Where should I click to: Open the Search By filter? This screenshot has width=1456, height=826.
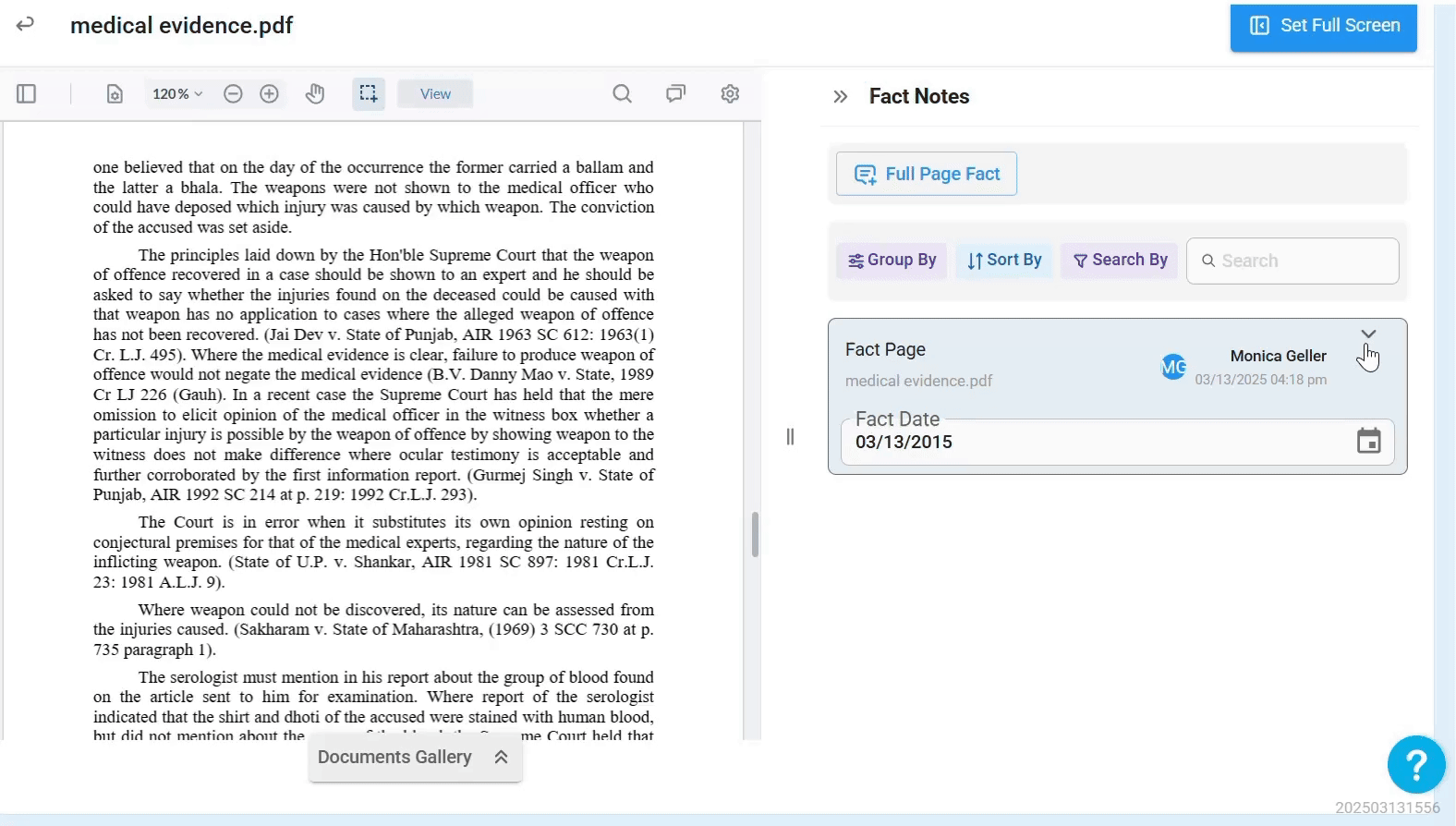click(1120, 261)
